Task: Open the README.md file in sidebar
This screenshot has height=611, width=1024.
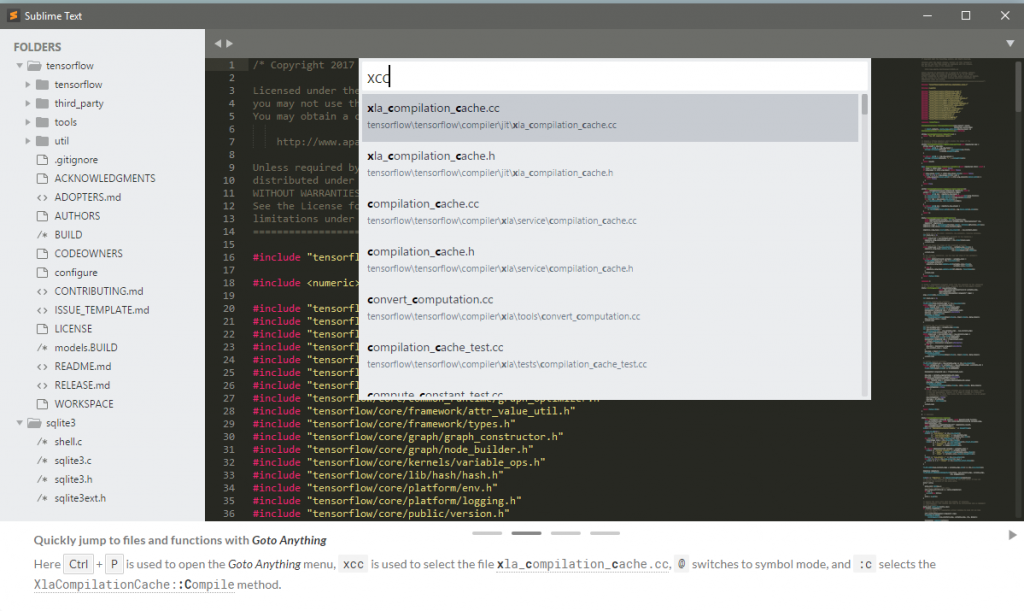Action: tap(82, 366)
